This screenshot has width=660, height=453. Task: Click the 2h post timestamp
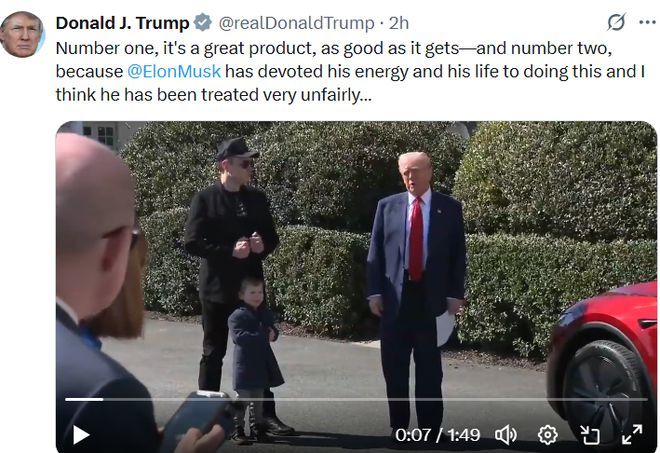point(399,23)
